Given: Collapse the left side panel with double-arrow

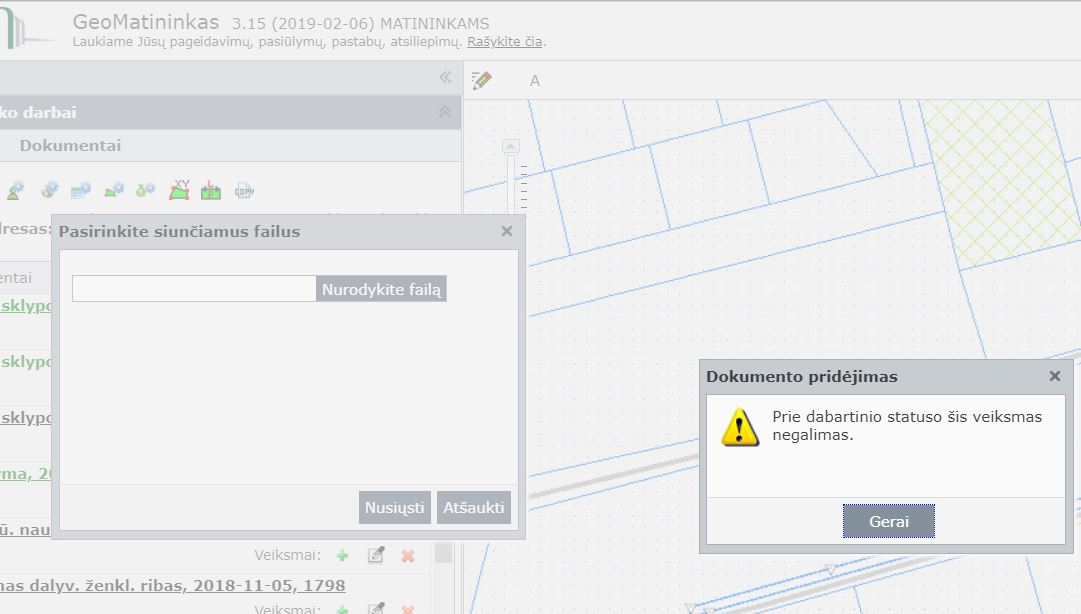Looking at the screenshot, I should [445, 77].
